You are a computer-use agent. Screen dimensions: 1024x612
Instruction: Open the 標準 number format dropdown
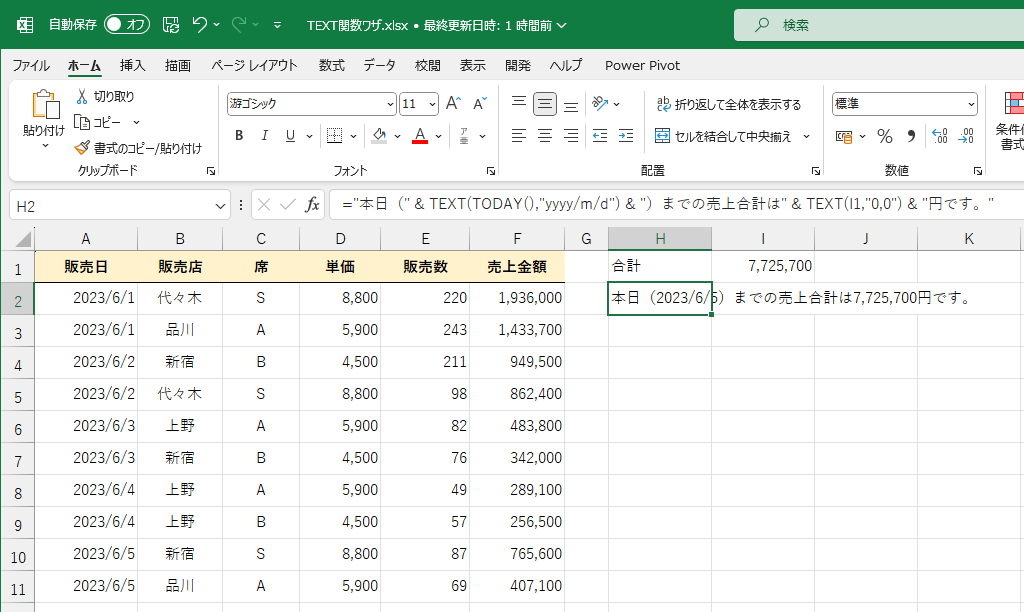(x=972, y=103)
